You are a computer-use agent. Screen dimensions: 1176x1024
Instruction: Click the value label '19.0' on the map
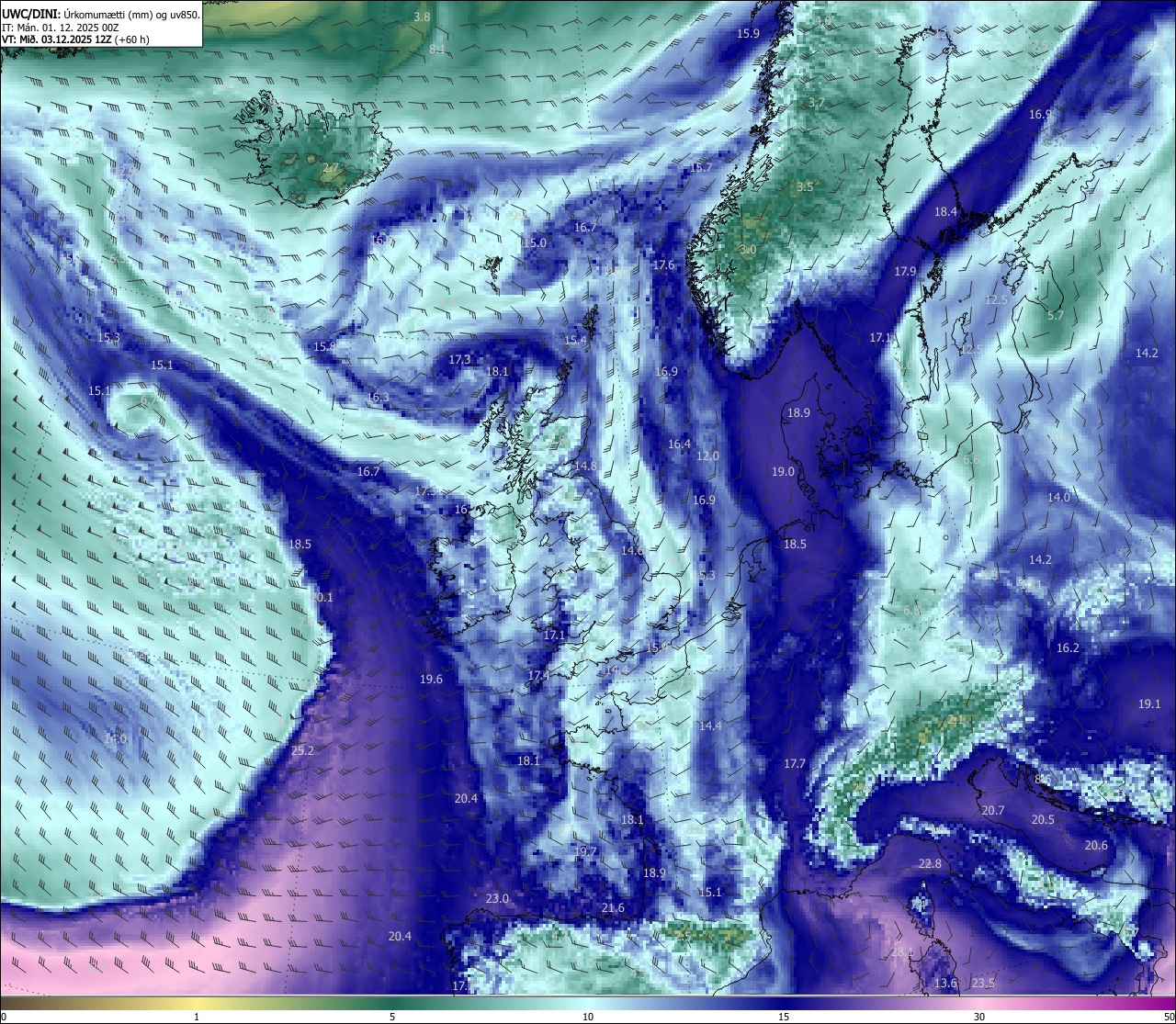click(783, 472)
